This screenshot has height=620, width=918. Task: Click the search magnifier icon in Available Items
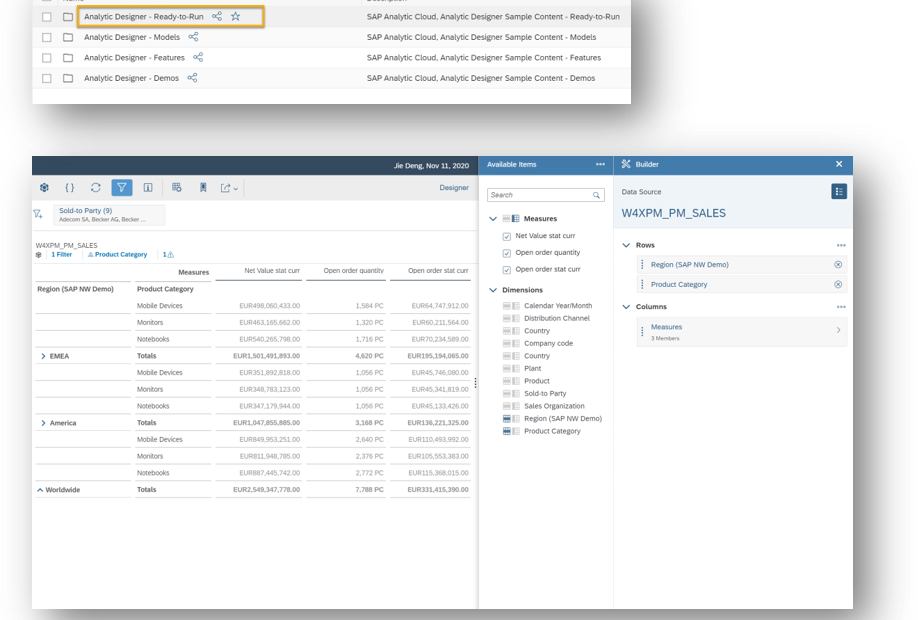(x=596, y=195)
